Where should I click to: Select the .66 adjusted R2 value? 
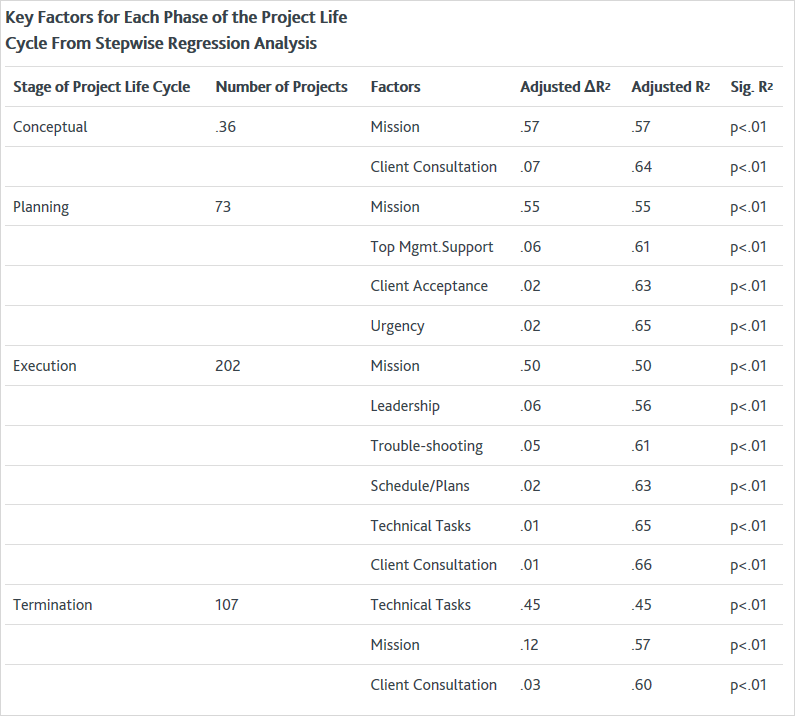click(641, 565)
